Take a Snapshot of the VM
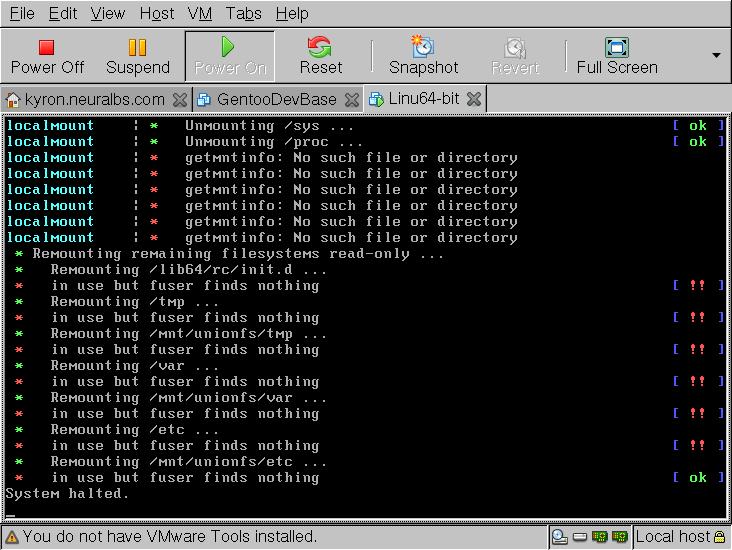The image size is (732, 550). point(423,56)
